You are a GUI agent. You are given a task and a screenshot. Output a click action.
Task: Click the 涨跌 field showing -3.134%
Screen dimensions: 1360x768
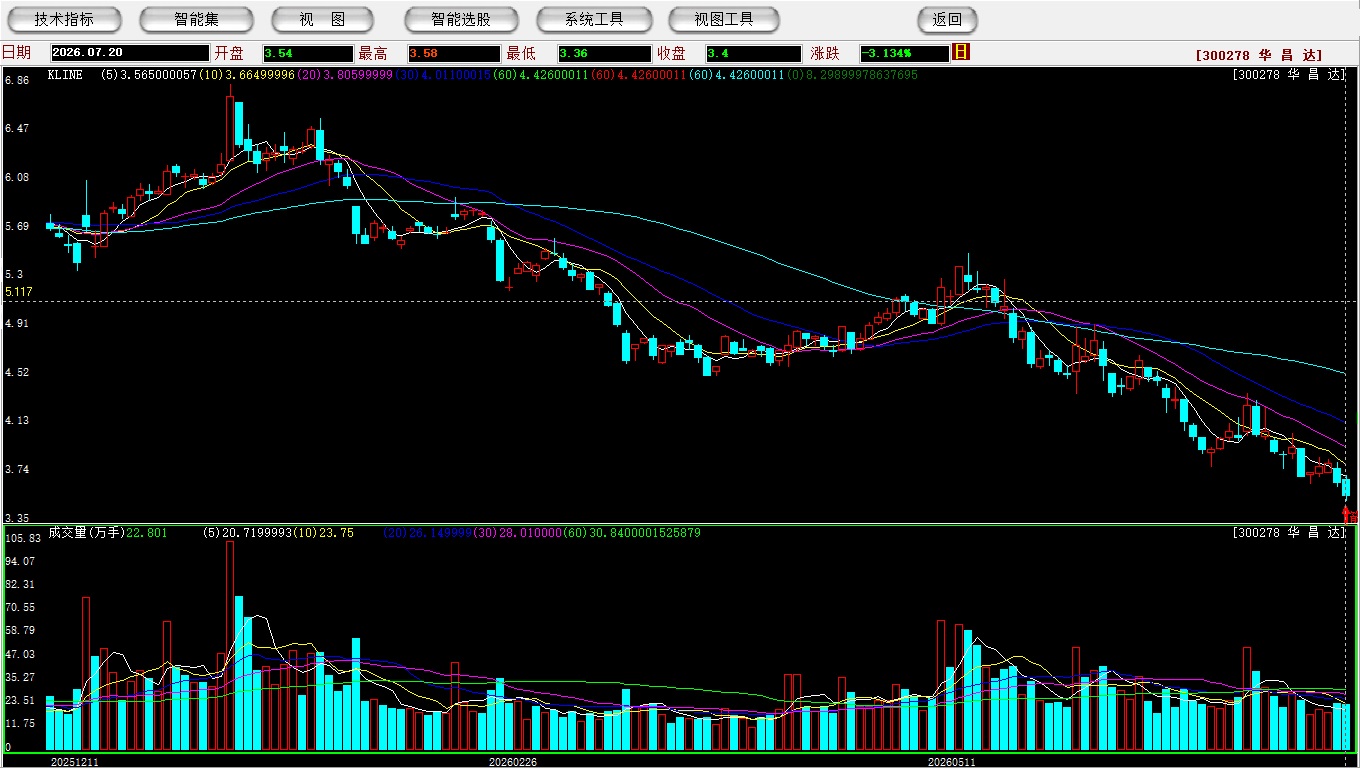pyautogui.click(x=904, y=53)
